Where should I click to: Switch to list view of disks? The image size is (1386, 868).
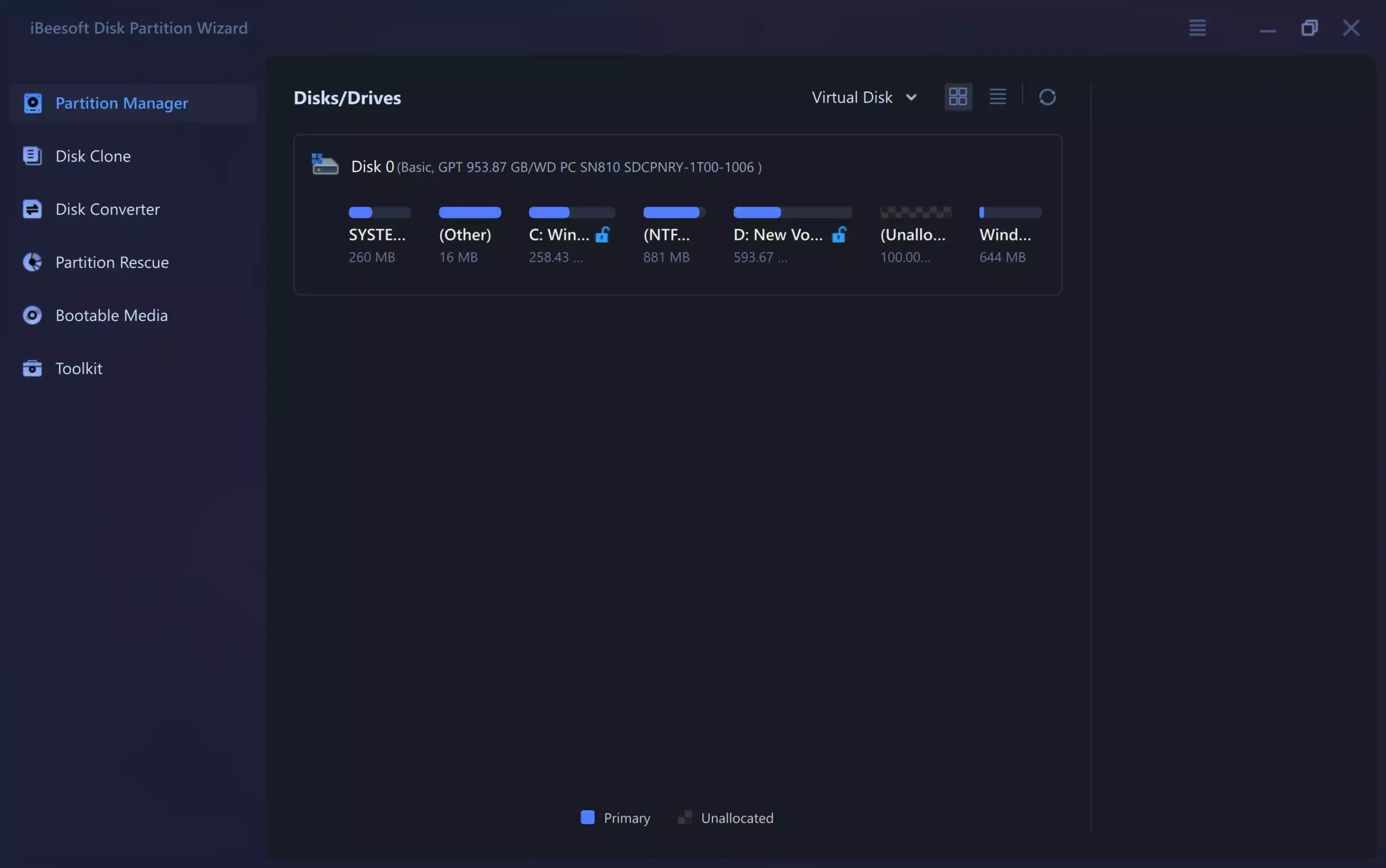point(998,96)
